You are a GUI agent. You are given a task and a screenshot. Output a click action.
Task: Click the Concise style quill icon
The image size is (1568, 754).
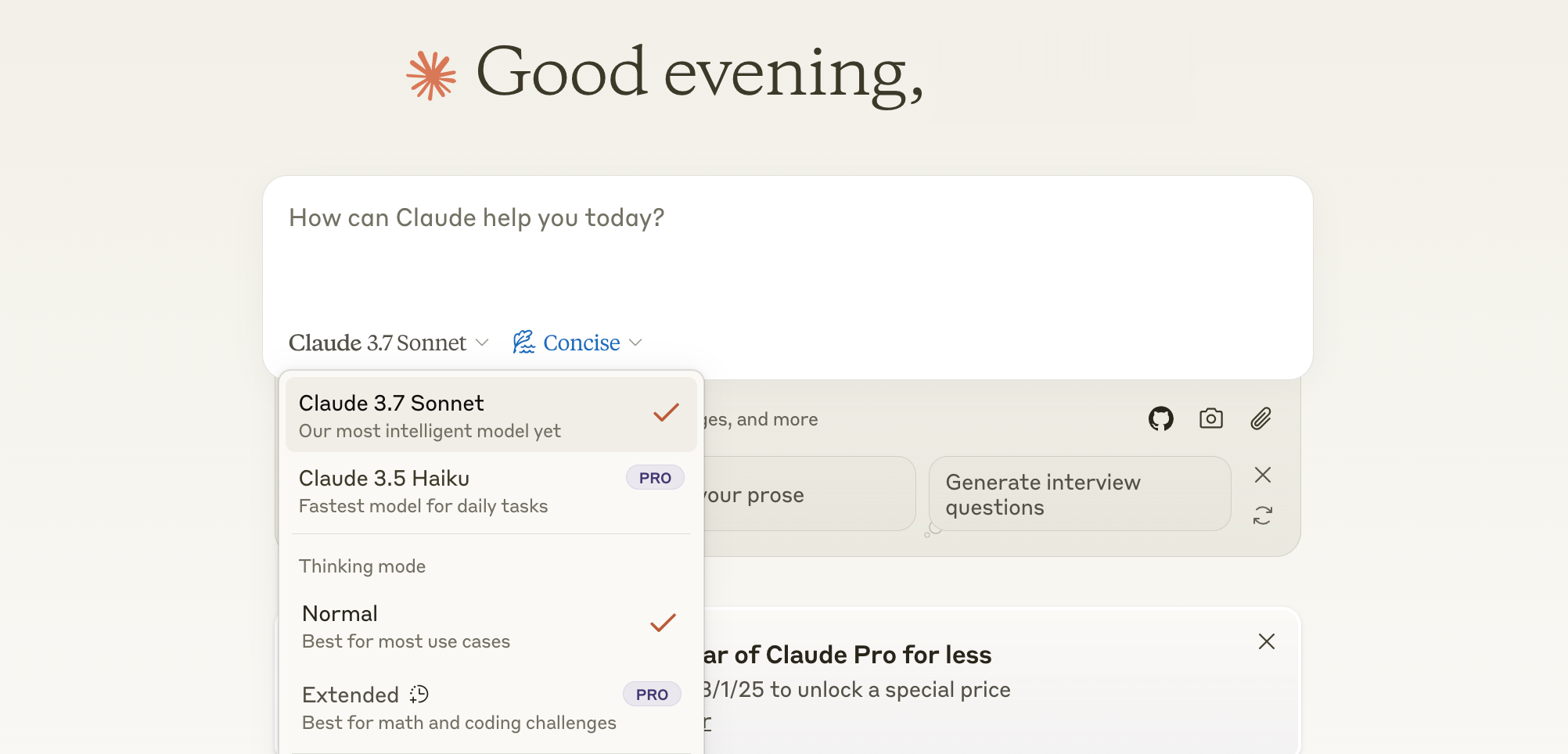[x=523, y=343]
